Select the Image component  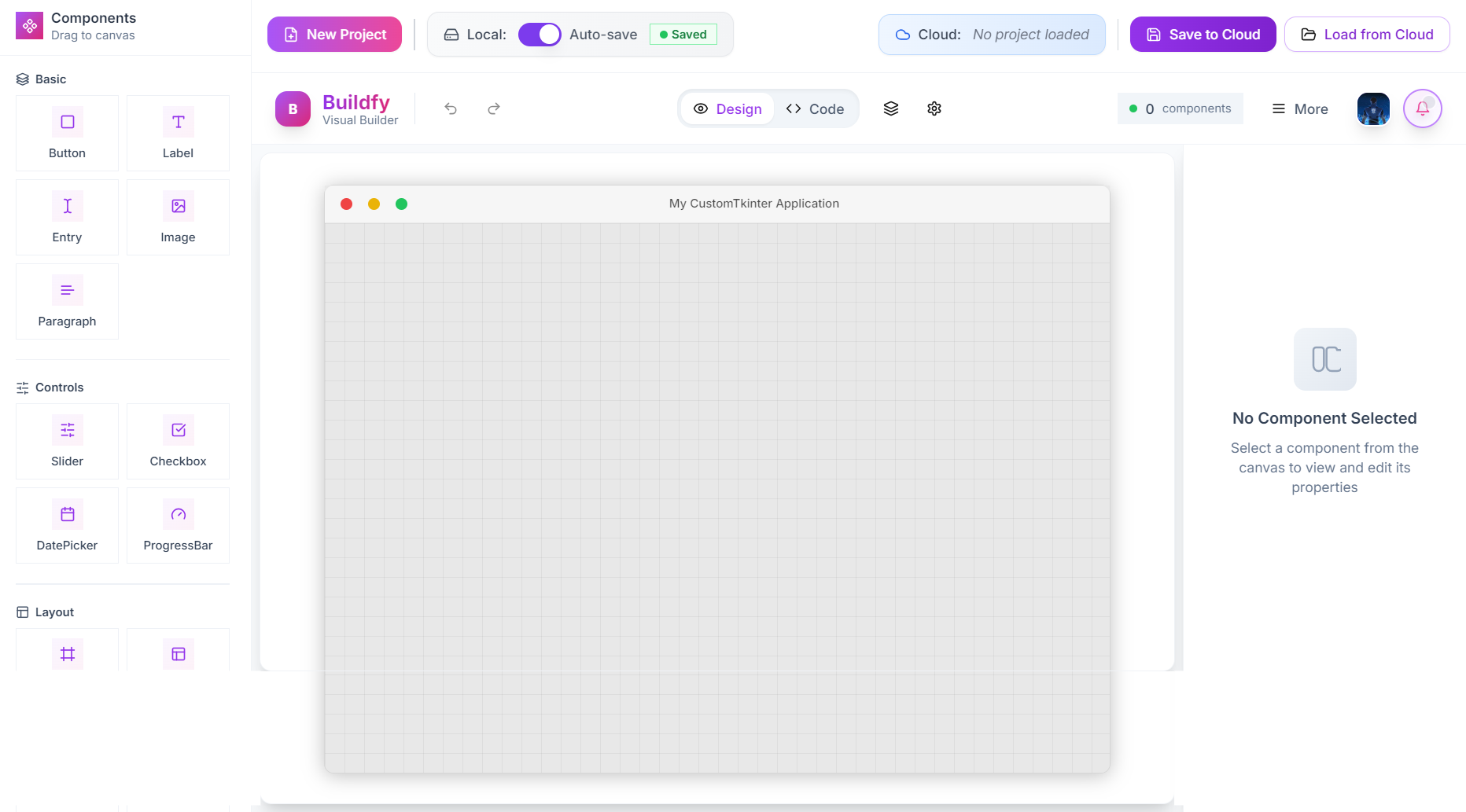coord(178,217)
